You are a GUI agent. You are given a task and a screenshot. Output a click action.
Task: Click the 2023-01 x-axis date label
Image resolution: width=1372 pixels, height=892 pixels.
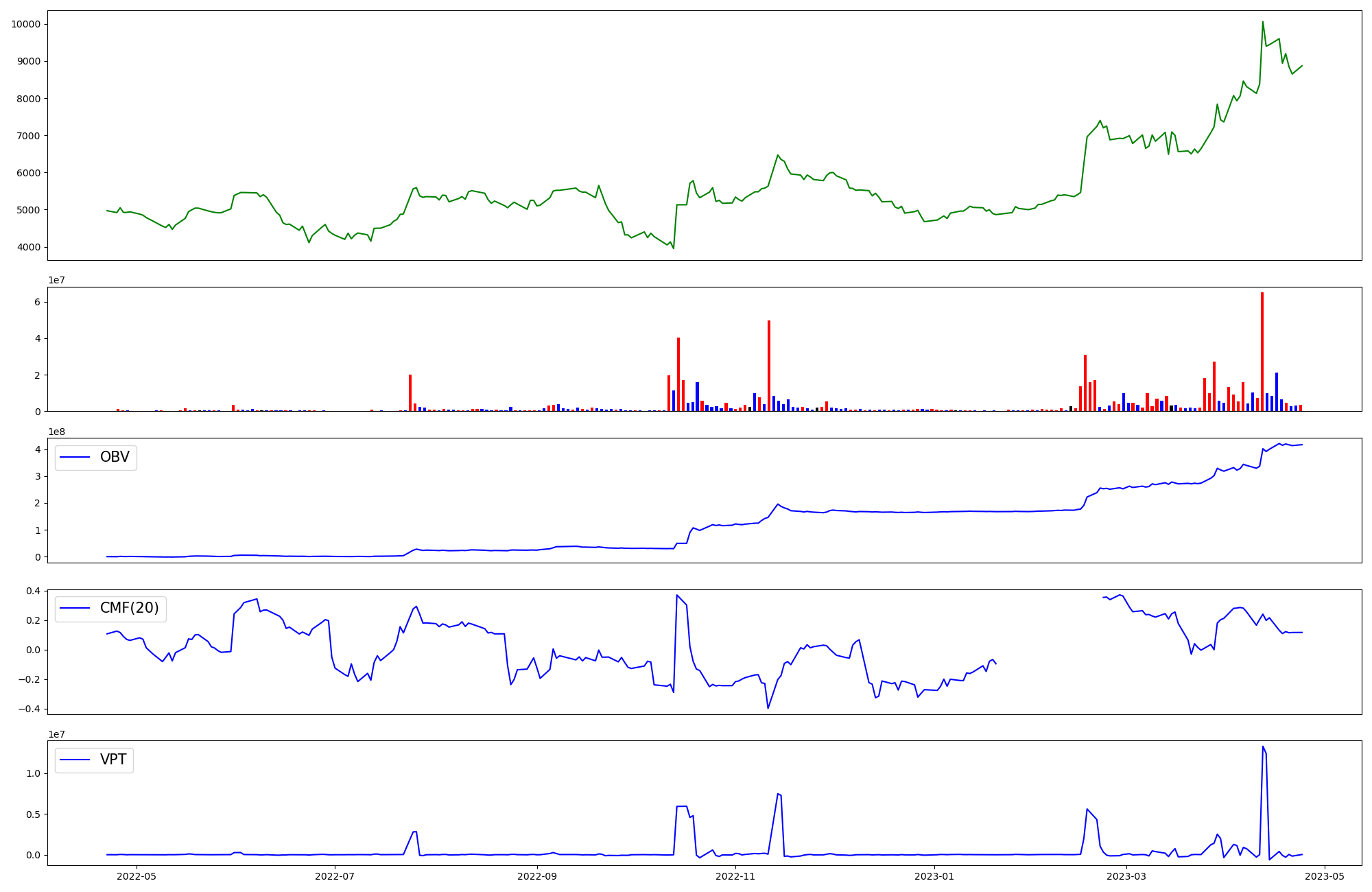934,876
